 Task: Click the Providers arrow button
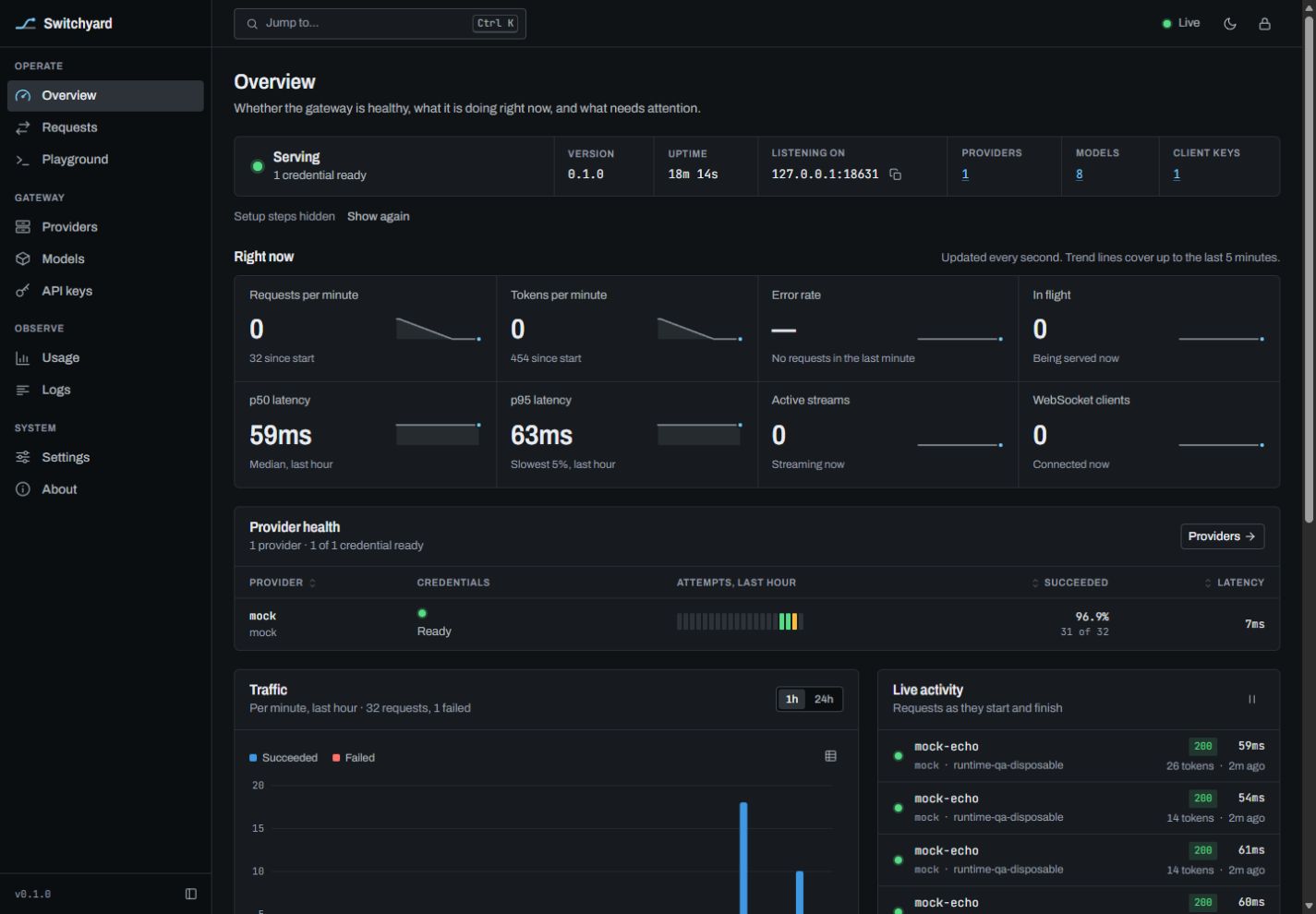click(1222, 536)
